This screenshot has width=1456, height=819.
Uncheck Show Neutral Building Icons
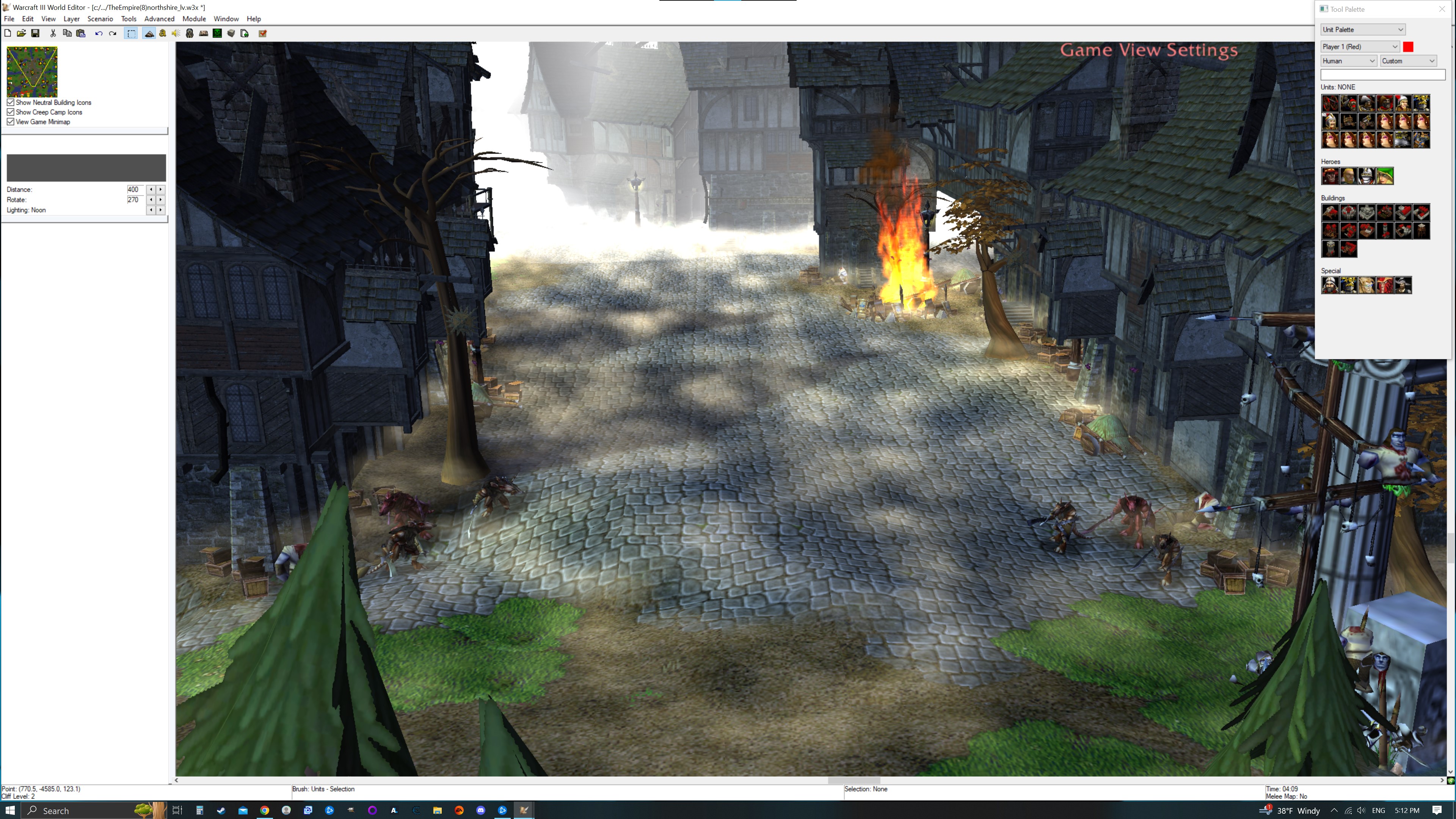point(11,102)
